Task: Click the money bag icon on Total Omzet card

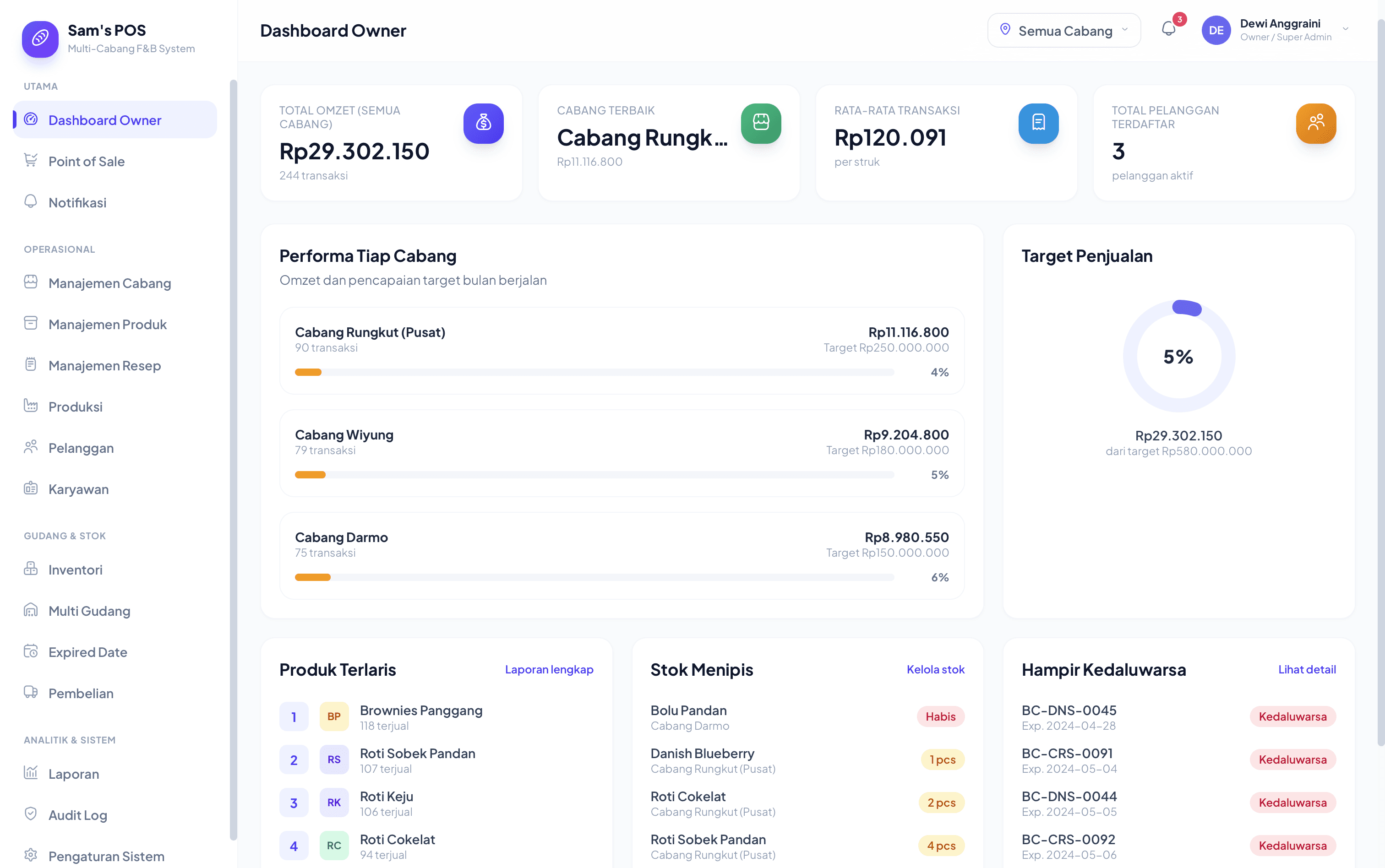Action: 484,124
